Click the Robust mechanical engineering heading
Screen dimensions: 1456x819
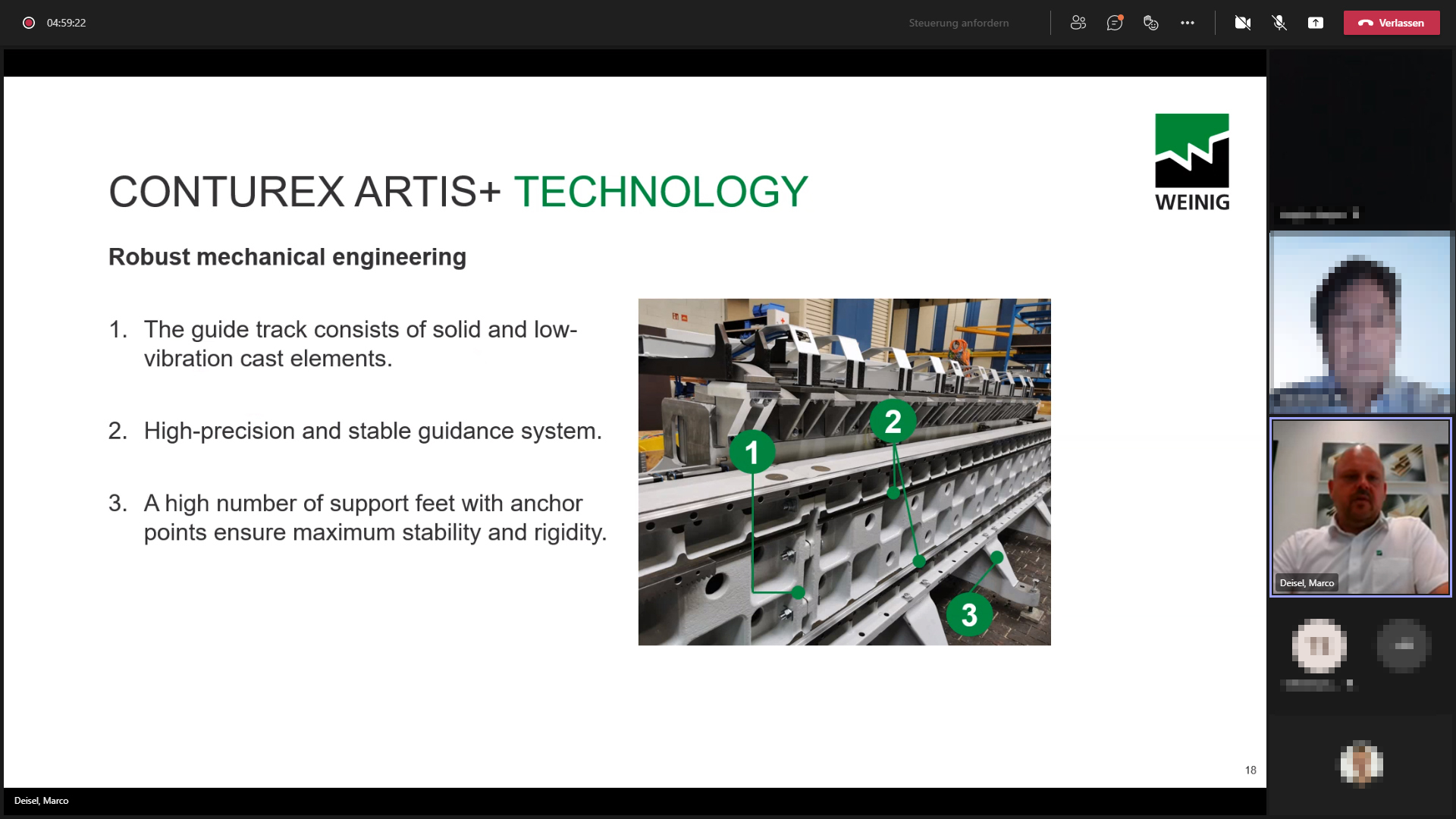pyautogui.click(x=287, y=257)
